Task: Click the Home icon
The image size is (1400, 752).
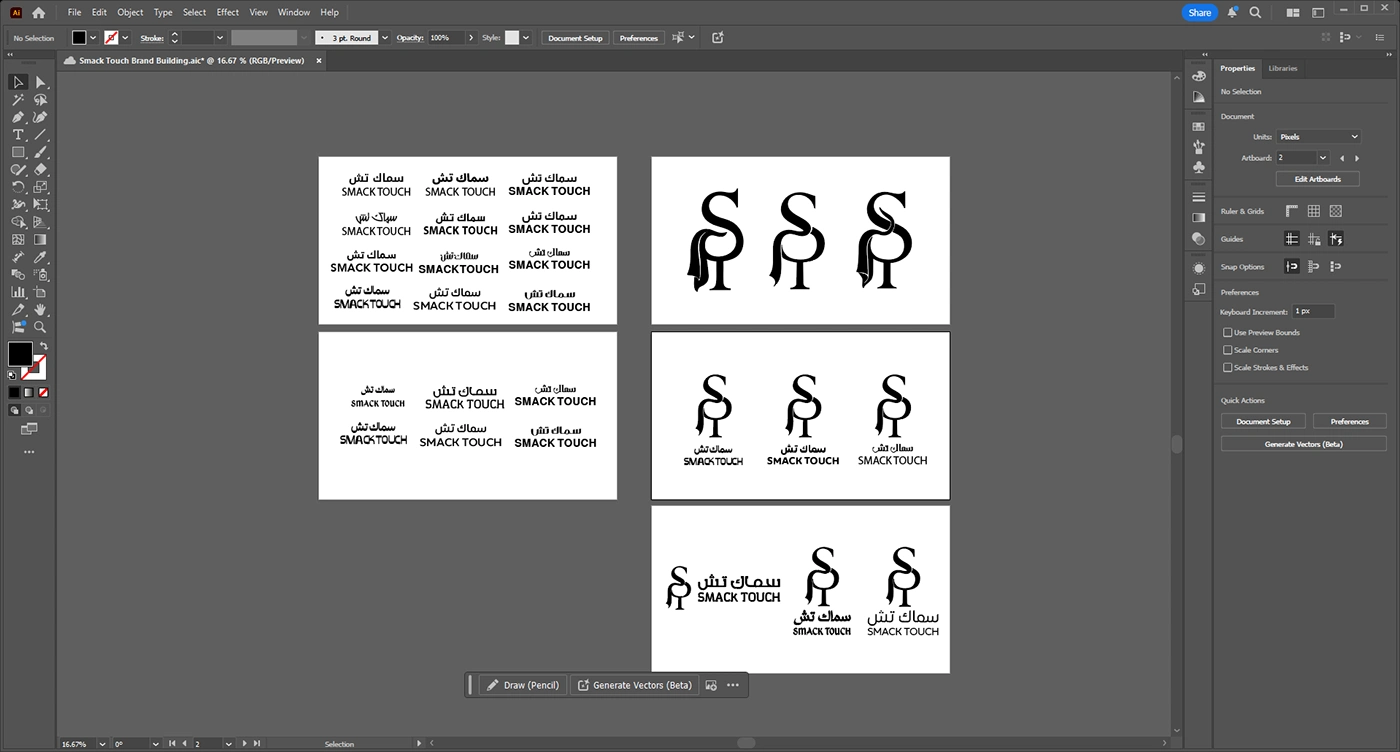Action: (x=39, y=13)
